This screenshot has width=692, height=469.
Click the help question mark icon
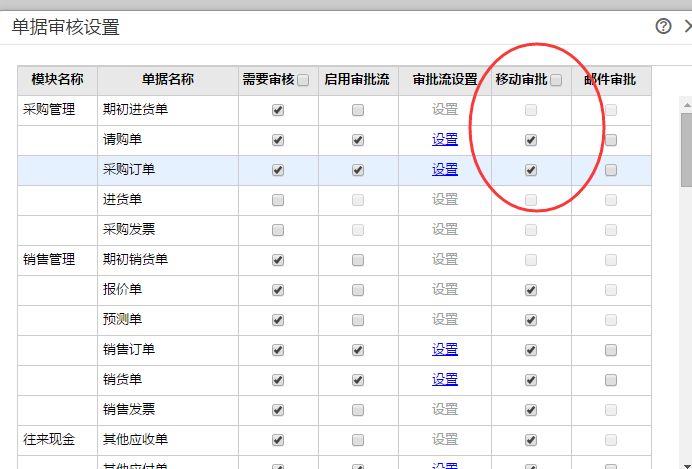pyautogui.click(x=663, y=27)
